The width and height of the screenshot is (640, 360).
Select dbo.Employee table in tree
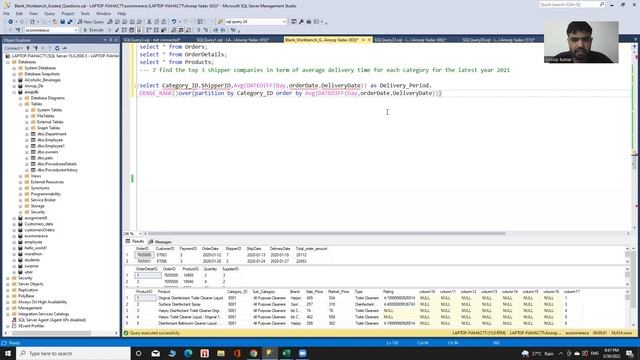[x=50, y=140]
